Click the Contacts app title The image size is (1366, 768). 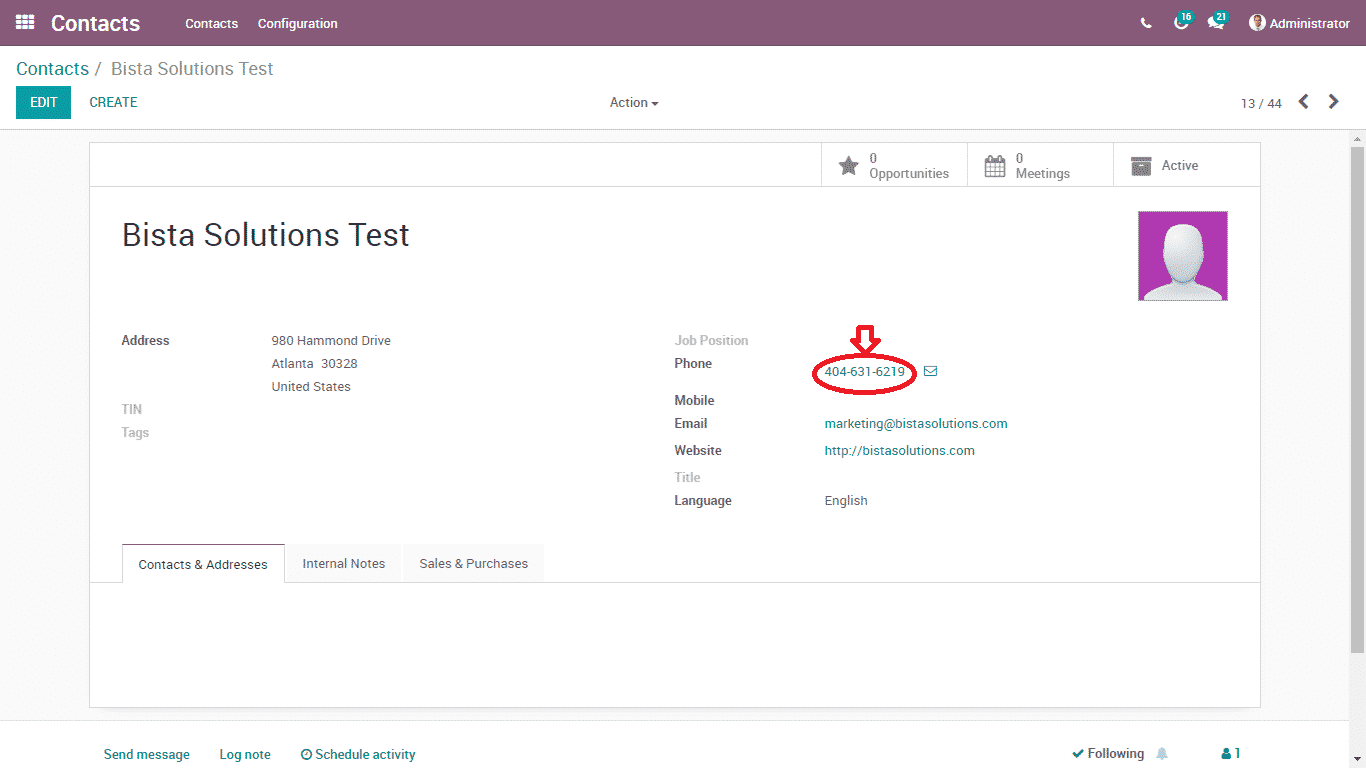pyautogui.click(x=96, y=23)
